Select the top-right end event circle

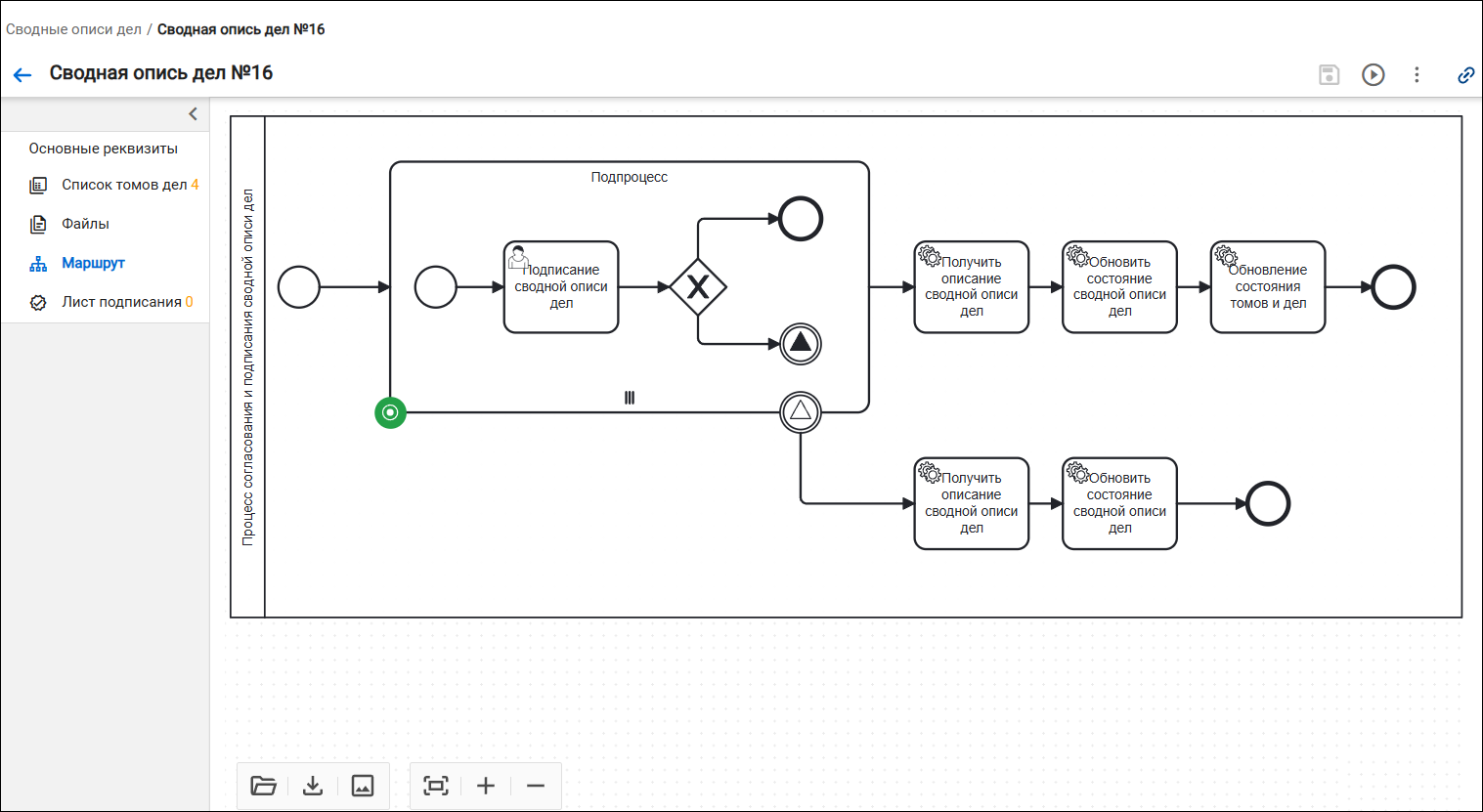(1393, 287)
